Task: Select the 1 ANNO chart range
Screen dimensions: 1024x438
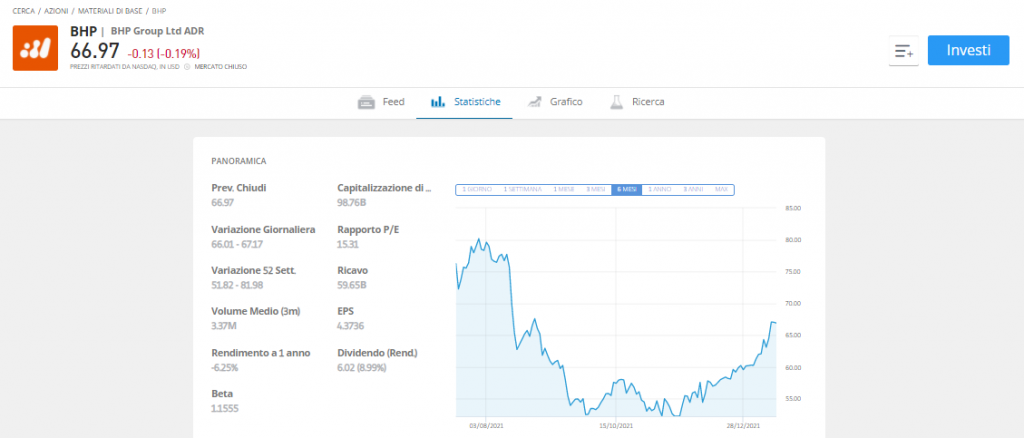Action: tap(659, 190)
